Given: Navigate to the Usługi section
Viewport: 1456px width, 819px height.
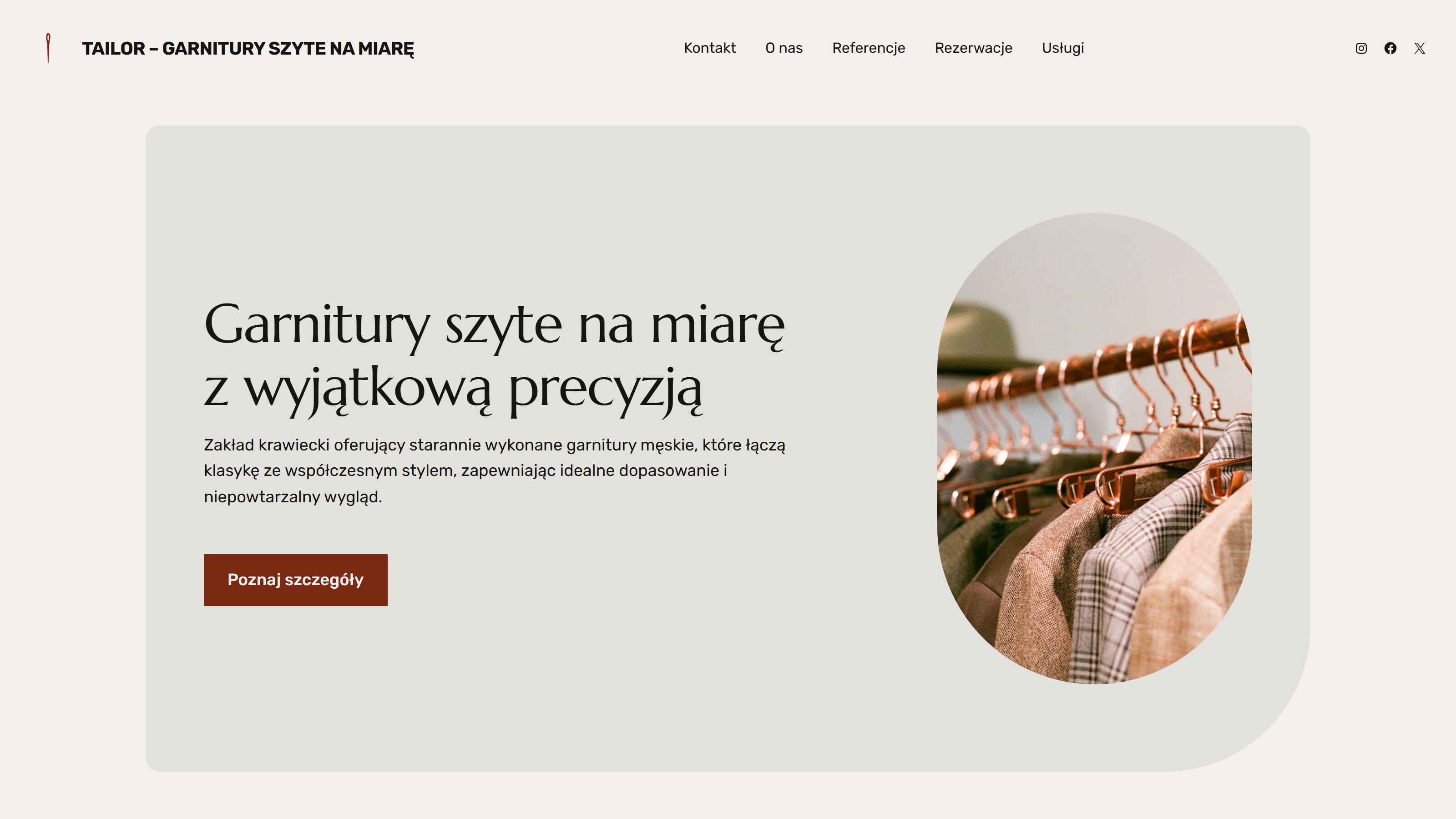Looking at the screenshot, I should click(1062, 48).
